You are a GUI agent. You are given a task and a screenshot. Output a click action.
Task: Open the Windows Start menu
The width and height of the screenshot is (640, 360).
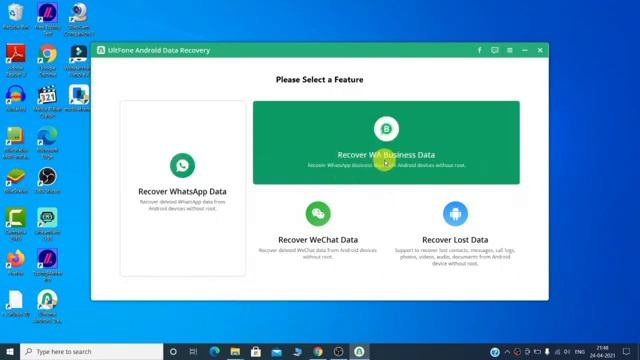coord(10,351)
